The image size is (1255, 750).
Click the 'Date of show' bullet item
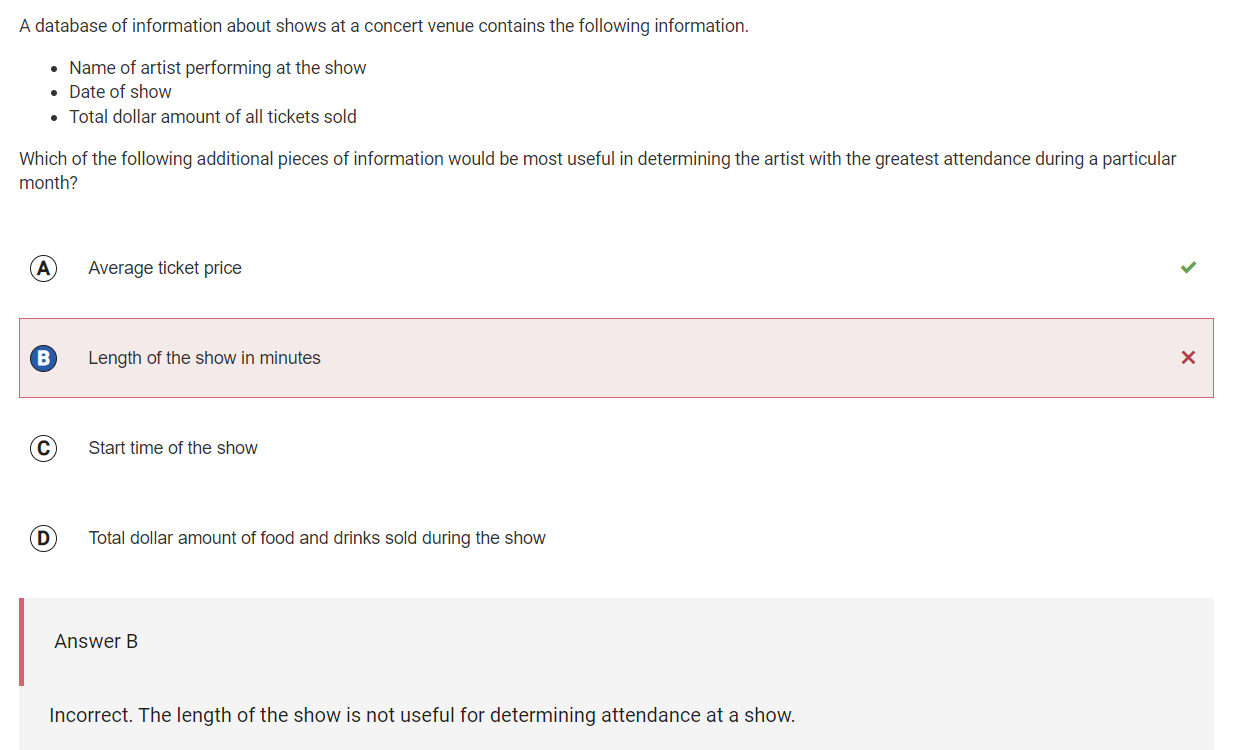(120, 92)
